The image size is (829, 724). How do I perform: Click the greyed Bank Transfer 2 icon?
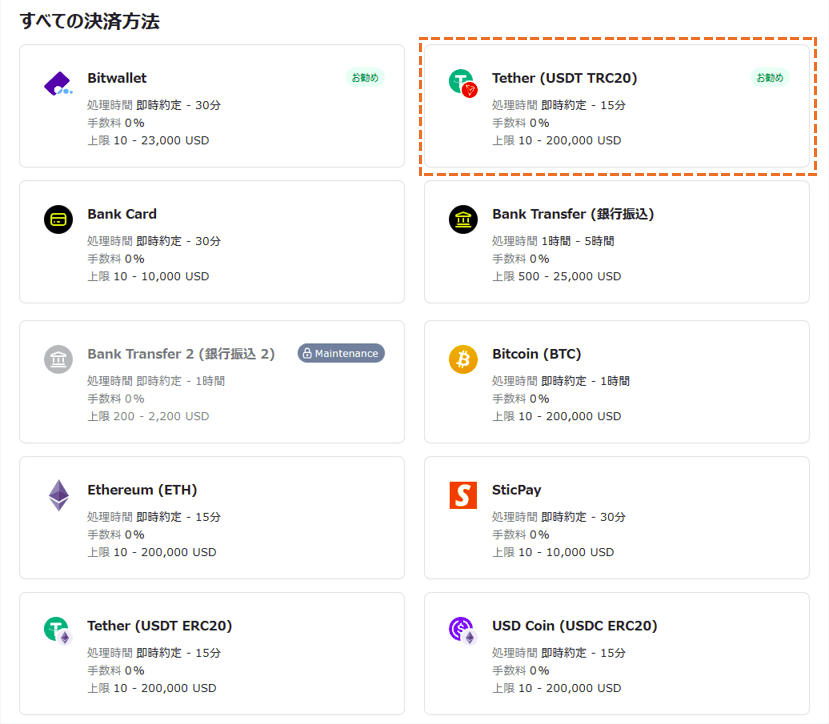(58, 359)
